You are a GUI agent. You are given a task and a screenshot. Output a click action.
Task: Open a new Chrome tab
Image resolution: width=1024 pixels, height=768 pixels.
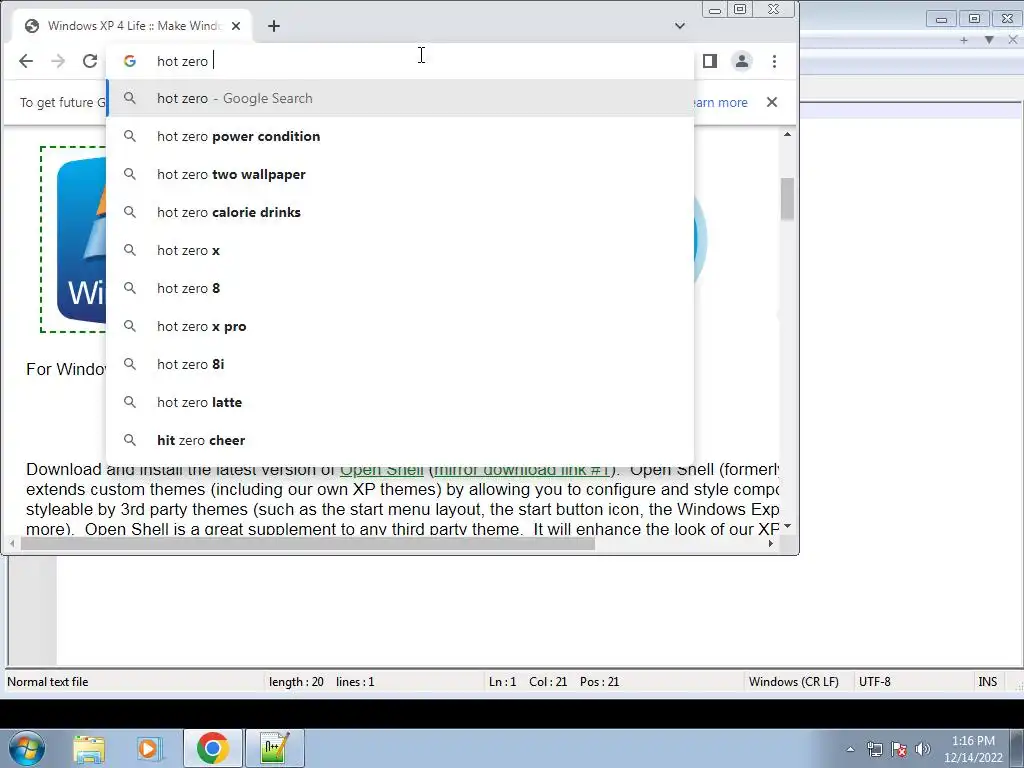[x=274, y=26]
